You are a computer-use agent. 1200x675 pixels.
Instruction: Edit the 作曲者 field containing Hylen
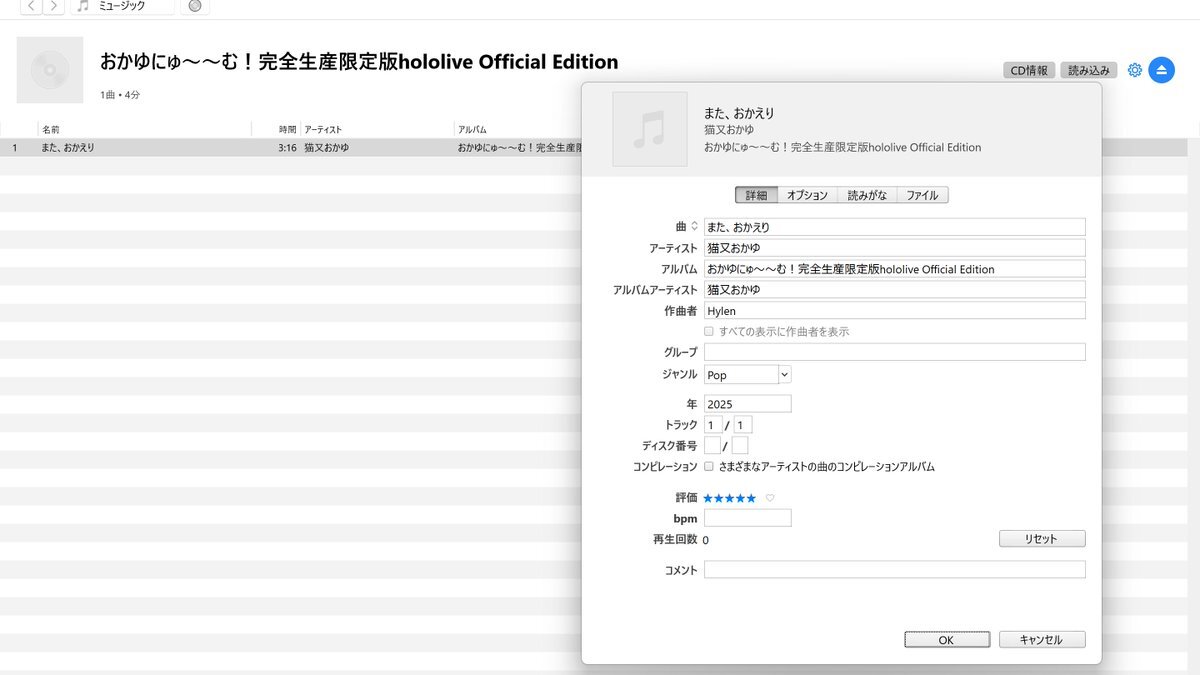pyautogui.click(x=894, y=311)
